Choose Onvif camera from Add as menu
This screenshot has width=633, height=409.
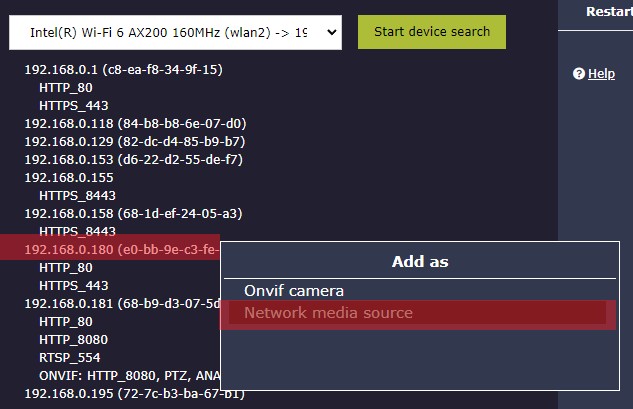[x=294, y=291]
